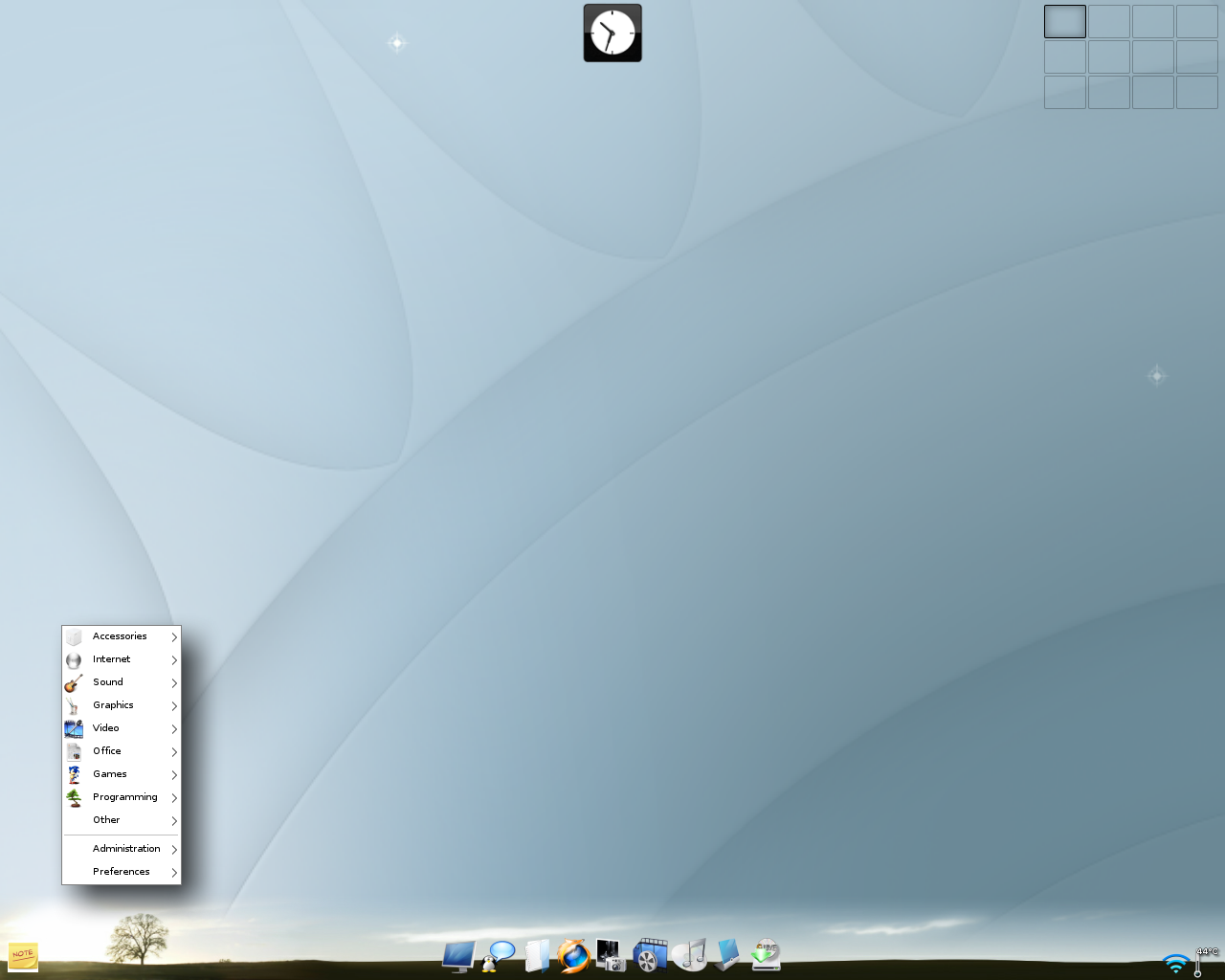Open the computer monitor icon in the dock
The width and height of the screenshot is (1225, 980).
458,956
